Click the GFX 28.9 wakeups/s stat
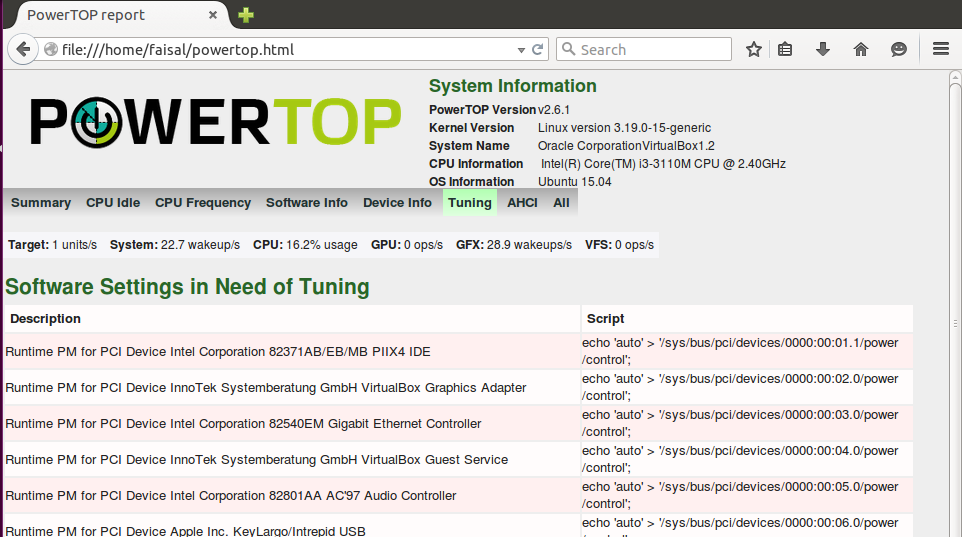962x537 pixels. 514,245
